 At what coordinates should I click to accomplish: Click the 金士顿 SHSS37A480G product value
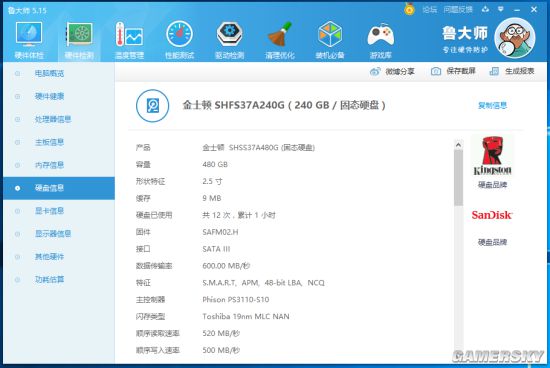point(259,148)
